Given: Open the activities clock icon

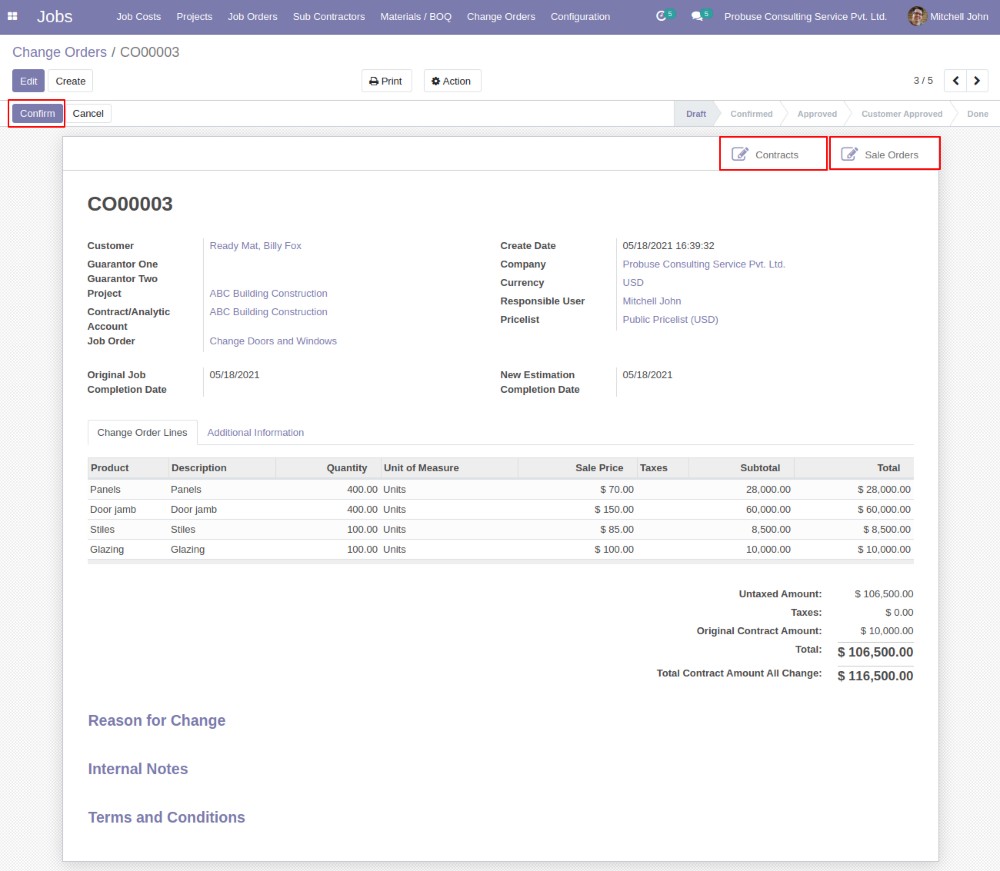Looking at the screenshot, I should point(661,16).
